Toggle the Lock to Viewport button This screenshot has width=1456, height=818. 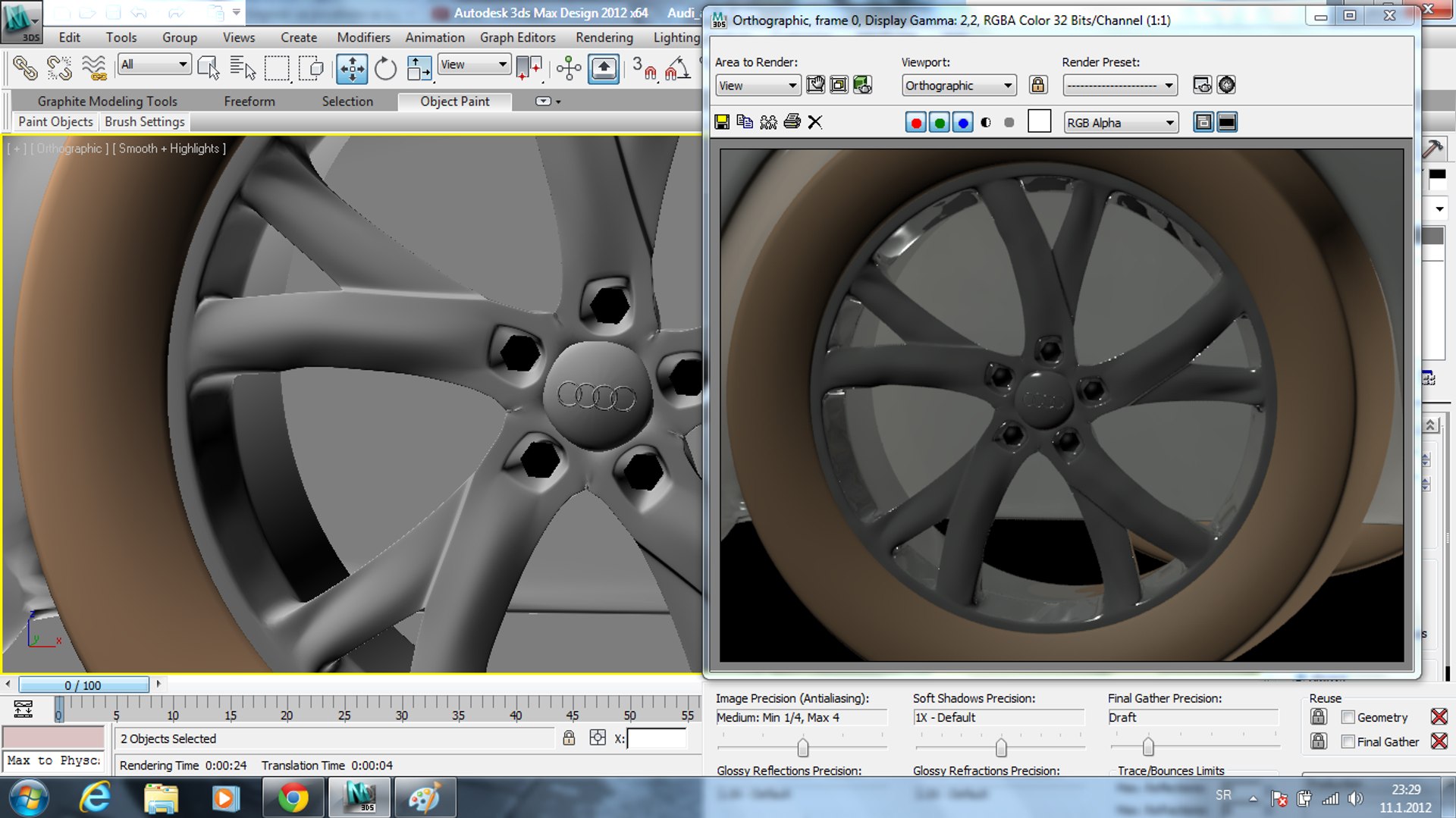click(x=1038, y=85)
